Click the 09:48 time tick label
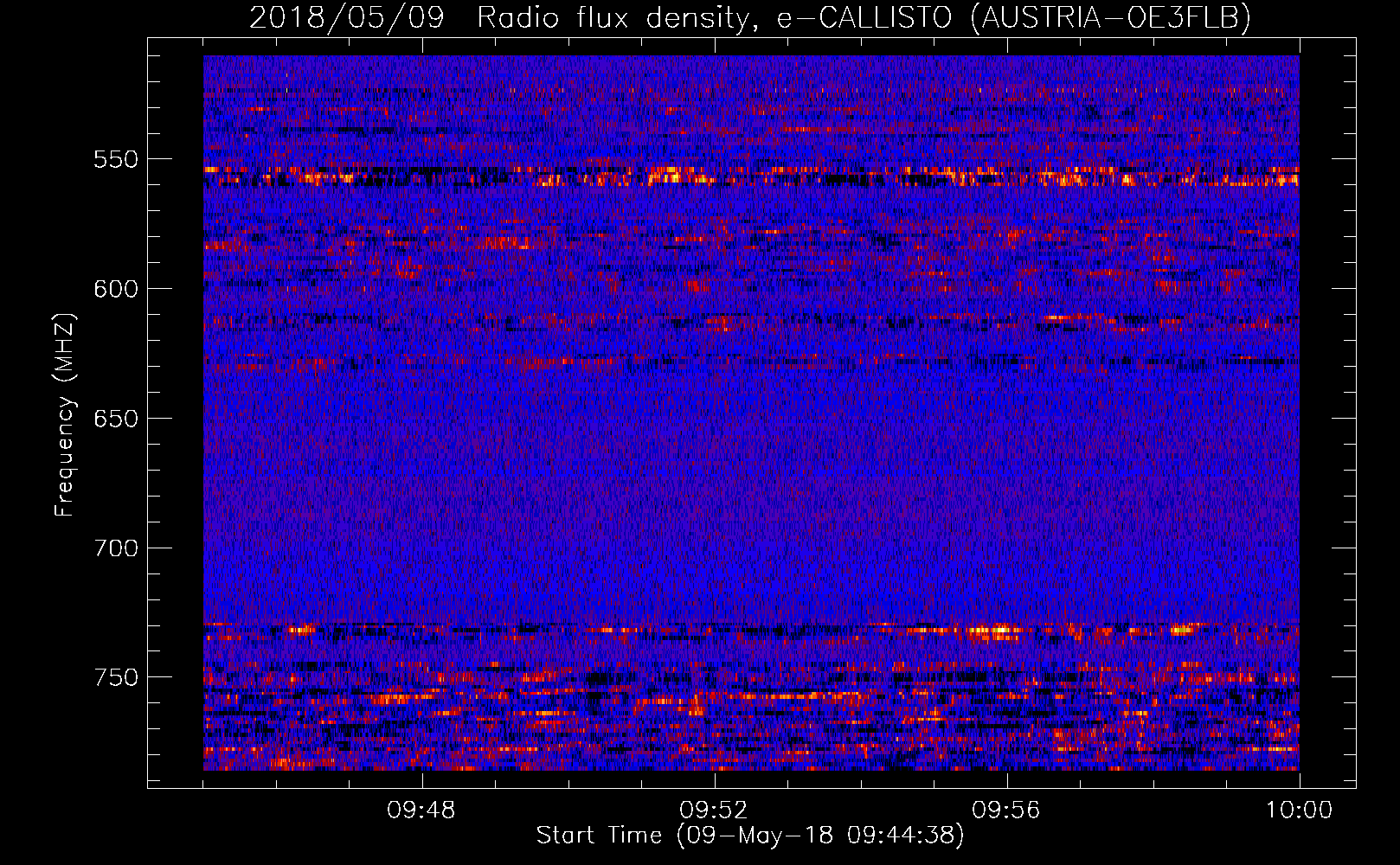 click(x=421, y=811)
